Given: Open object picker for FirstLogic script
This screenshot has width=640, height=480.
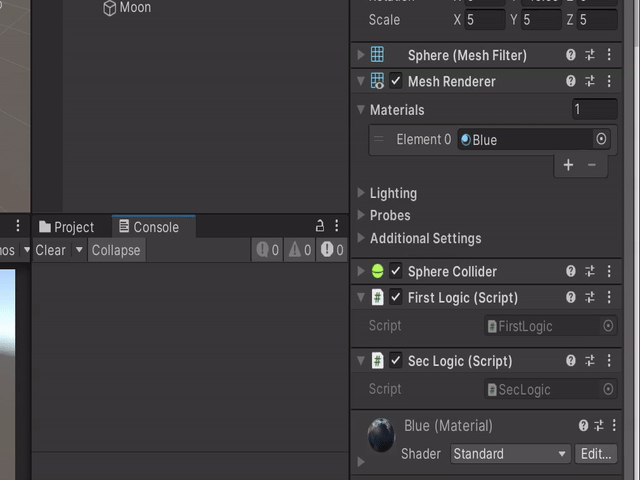Looking at the screenshot, I should [x=608, y=326].
